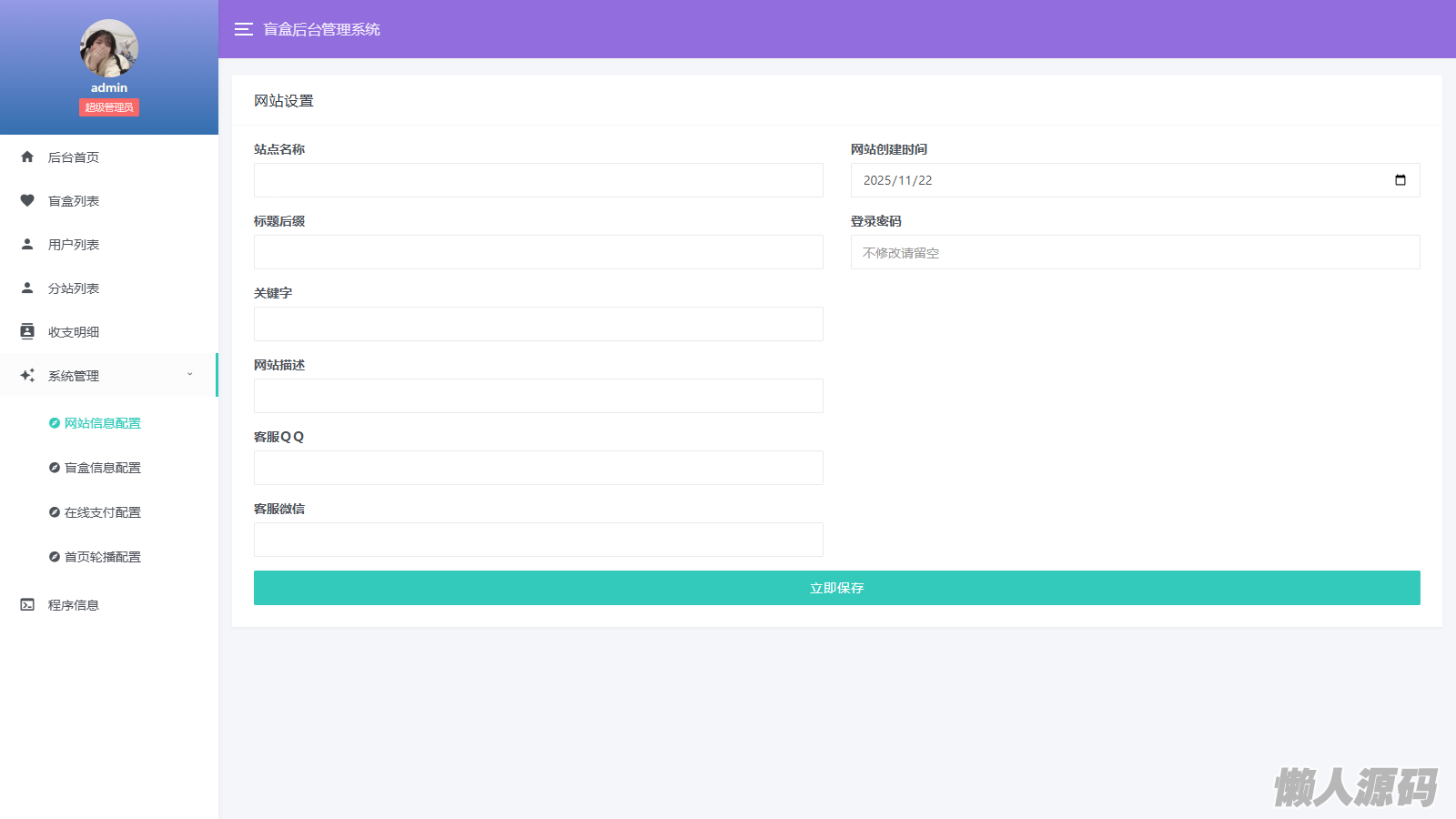Focus the 网站描述 input field
1456x819 pixels.
coord(539,396)
